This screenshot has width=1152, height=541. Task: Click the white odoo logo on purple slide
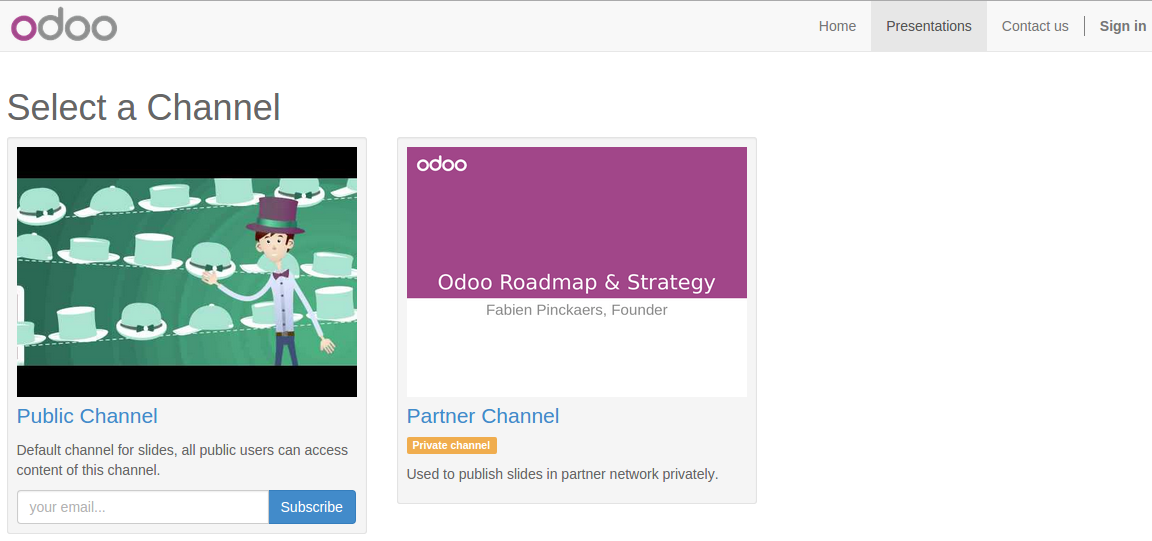click(x=441, y=164)
